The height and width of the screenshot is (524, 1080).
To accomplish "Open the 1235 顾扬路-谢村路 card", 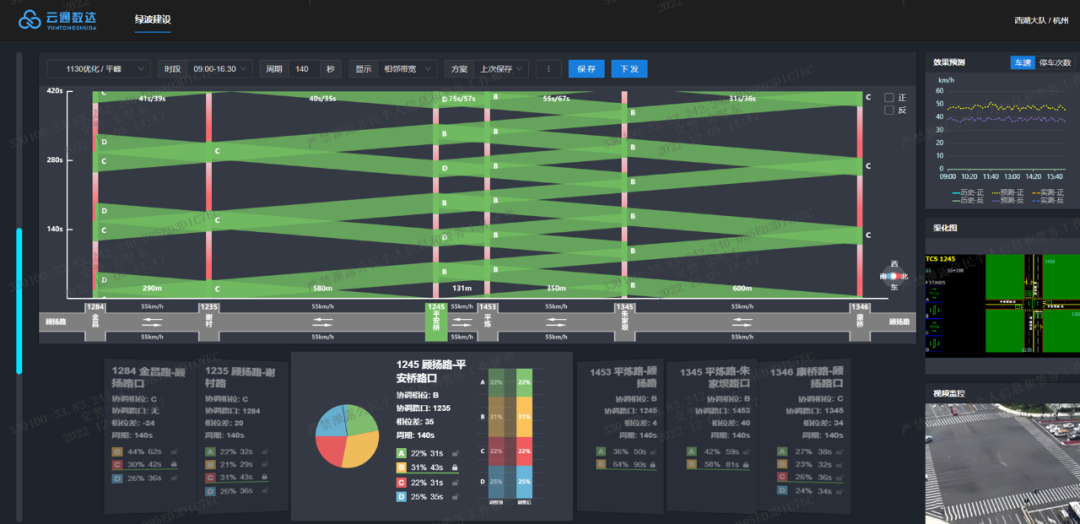I will coord(243,435).
